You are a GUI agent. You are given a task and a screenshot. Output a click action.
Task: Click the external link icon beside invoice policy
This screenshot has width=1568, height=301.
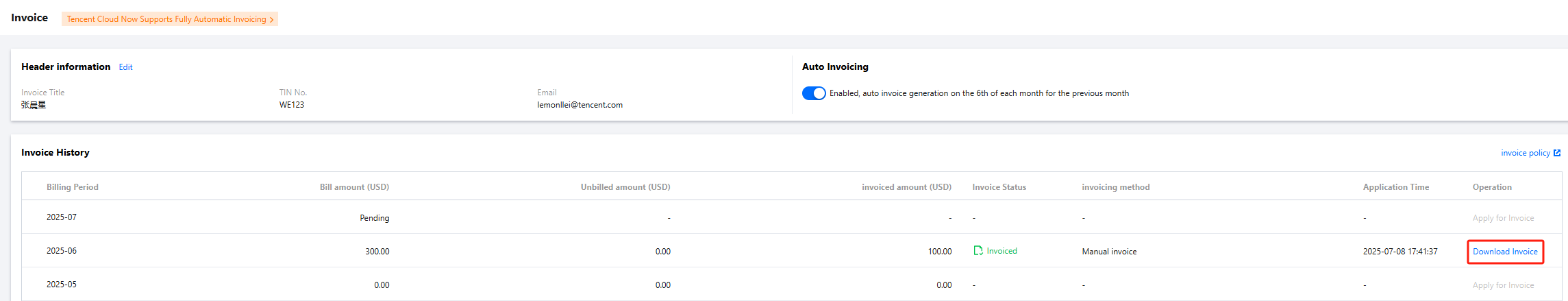point(1557,153)
